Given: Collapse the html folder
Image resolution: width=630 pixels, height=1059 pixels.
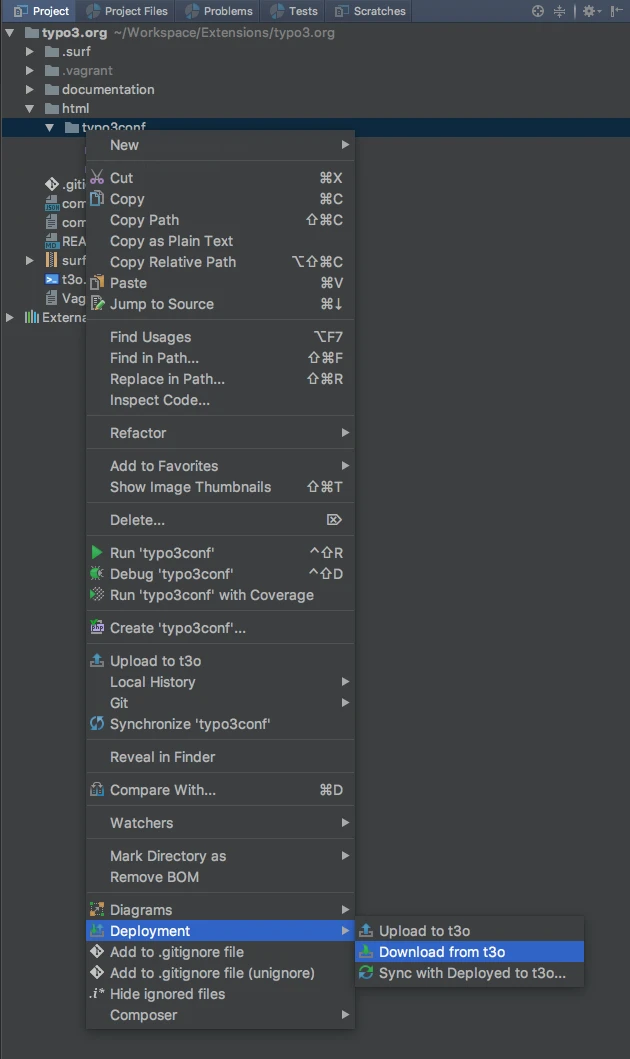Looking at the screenshot, I should [29, 108].
